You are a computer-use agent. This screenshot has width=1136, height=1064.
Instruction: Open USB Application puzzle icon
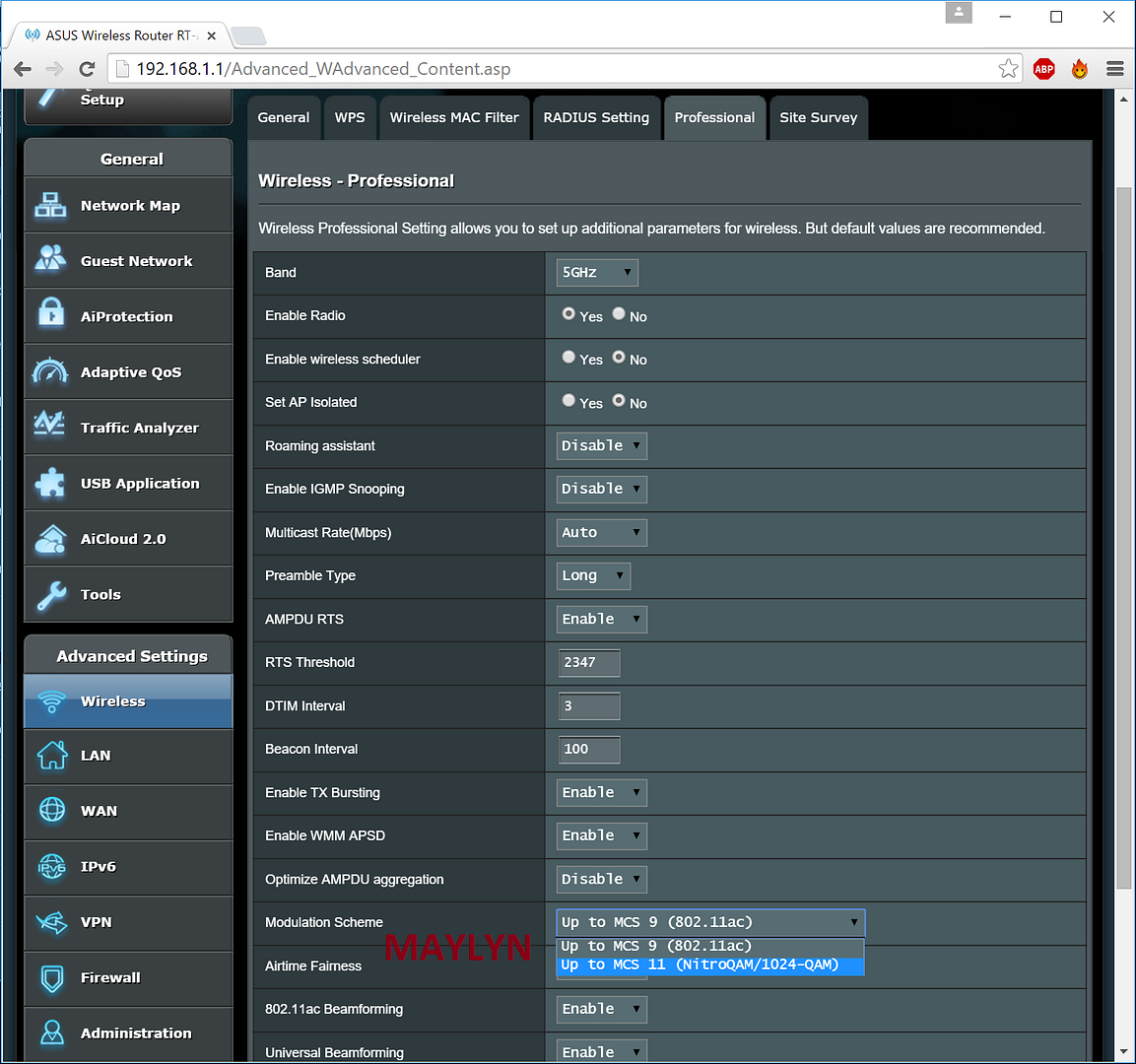(x=50, y=483)
